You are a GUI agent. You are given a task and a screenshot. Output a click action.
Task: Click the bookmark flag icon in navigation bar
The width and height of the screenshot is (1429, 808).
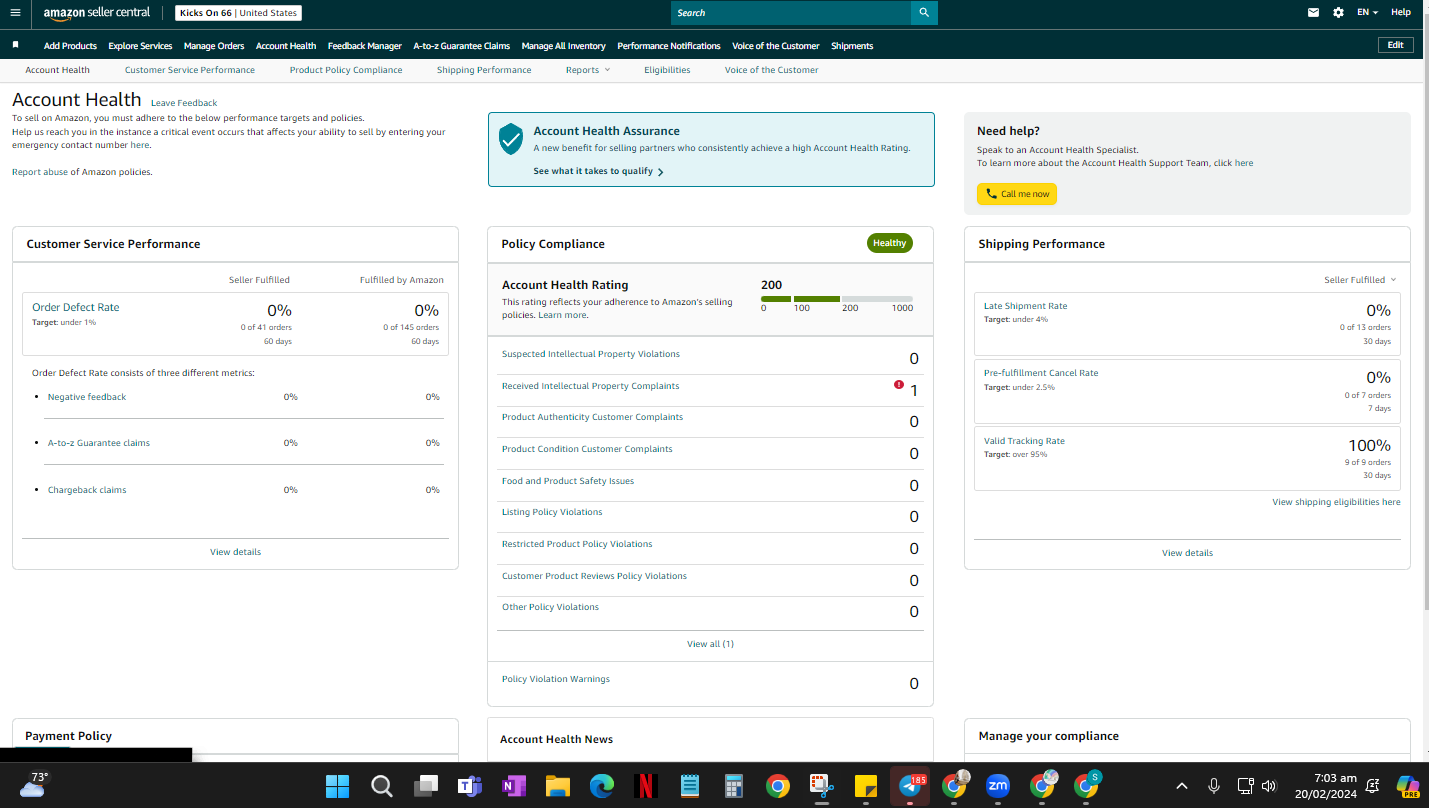click(15, 45)
